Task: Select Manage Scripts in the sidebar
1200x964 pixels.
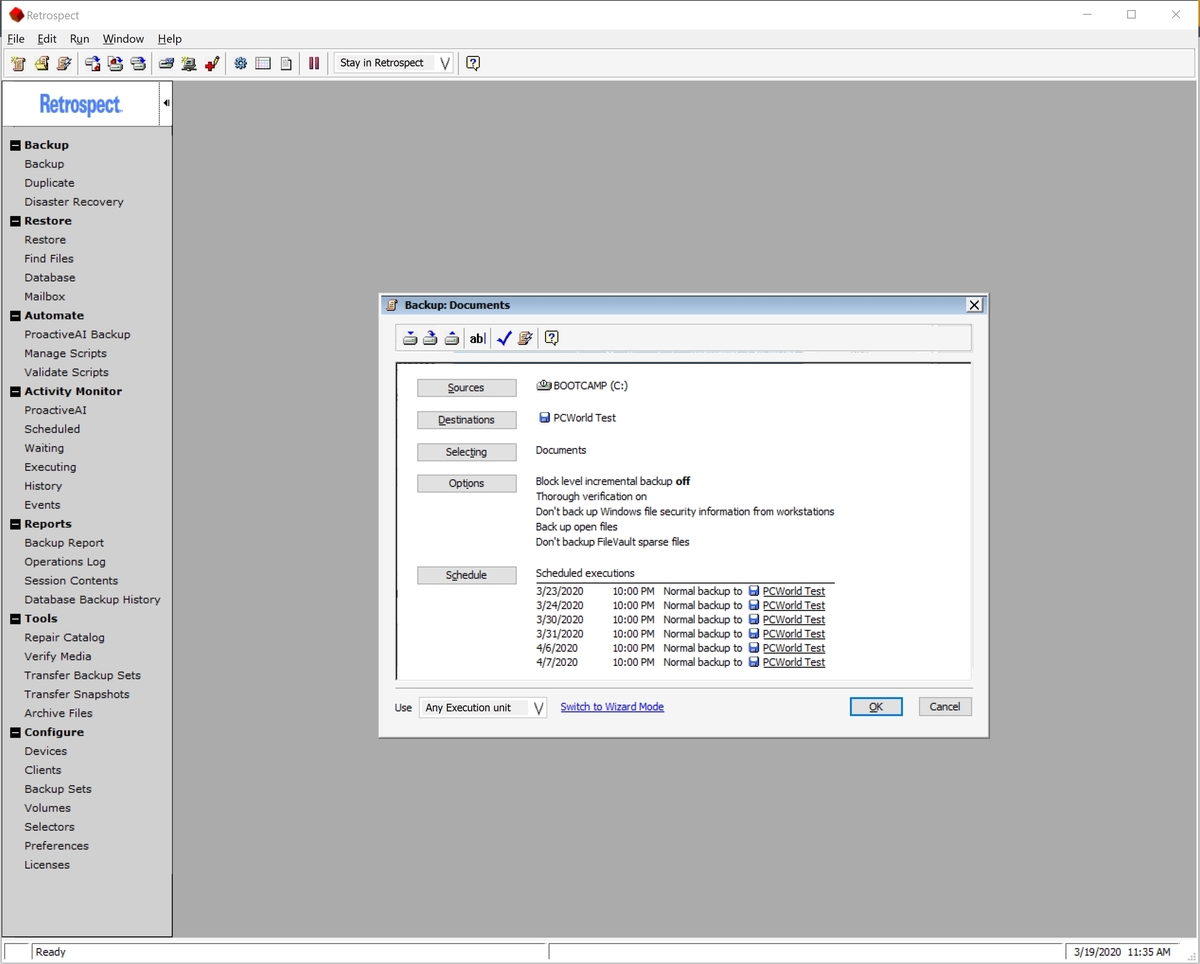Action: click(x=66, y=354)
